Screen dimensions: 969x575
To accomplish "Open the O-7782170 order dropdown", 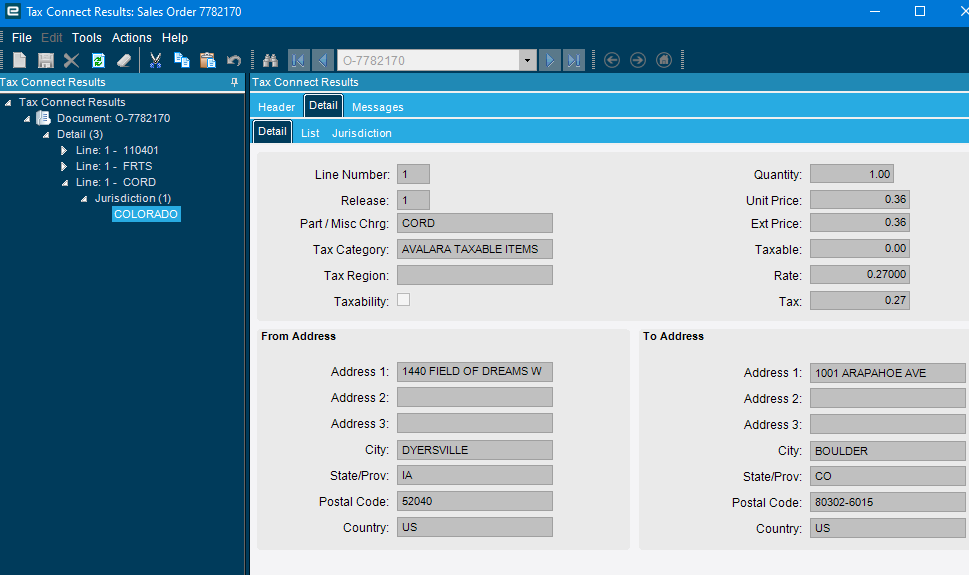I will (x=527, y=60).
